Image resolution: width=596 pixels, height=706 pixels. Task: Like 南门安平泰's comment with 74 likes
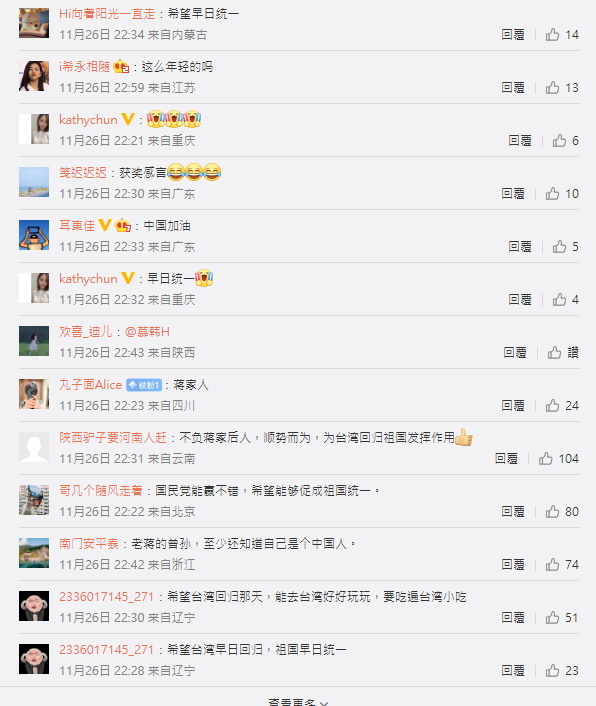[562, 565]
